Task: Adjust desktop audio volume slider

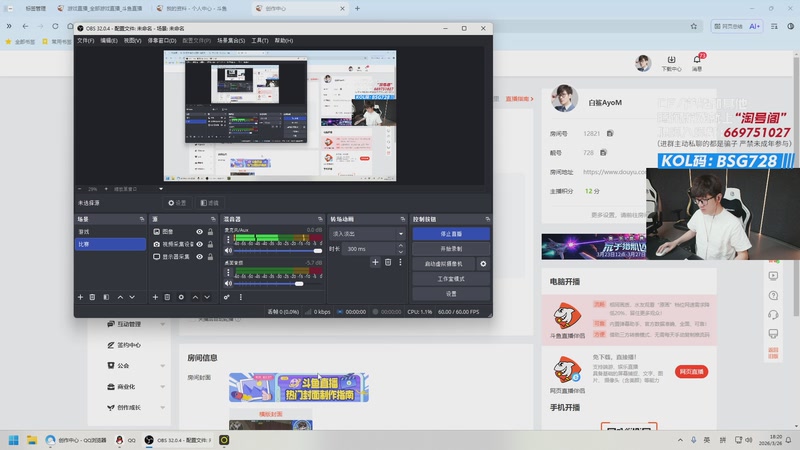Action: pyautogui.click(x=278, y=283)
